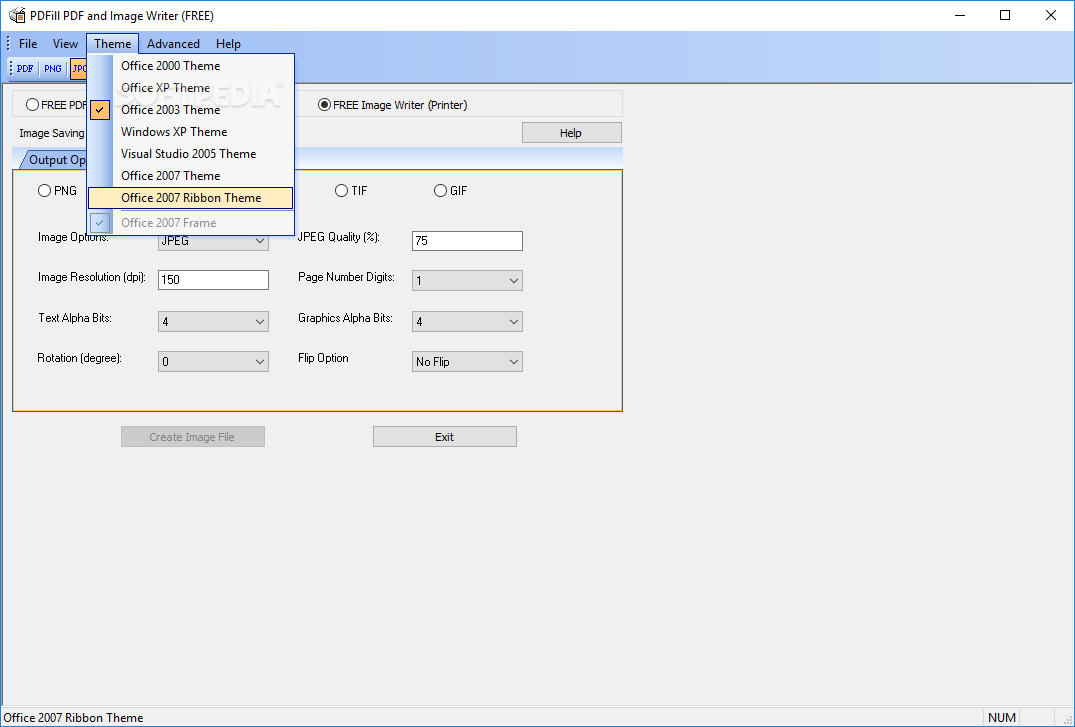This screenshot has width=1075, height=727.
Task: Click the Help button near Image Saving
Action: [571, 133]
